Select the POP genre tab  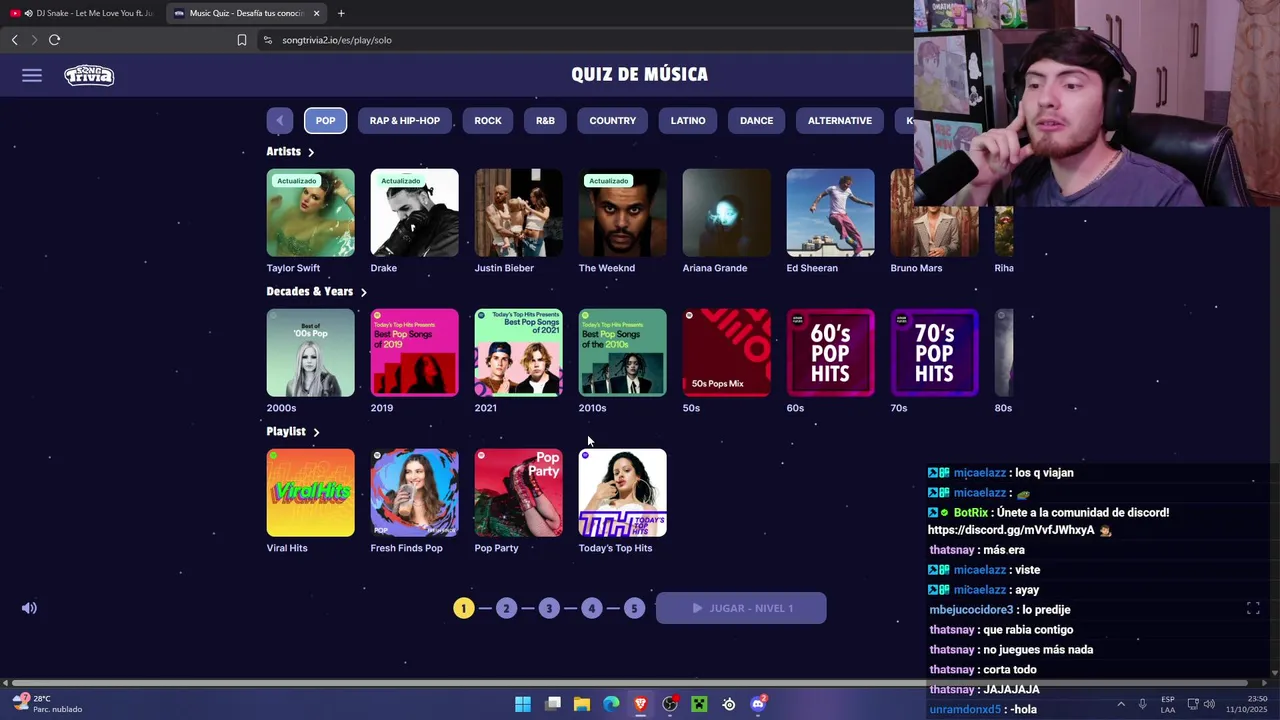click(x=326, y=120)
